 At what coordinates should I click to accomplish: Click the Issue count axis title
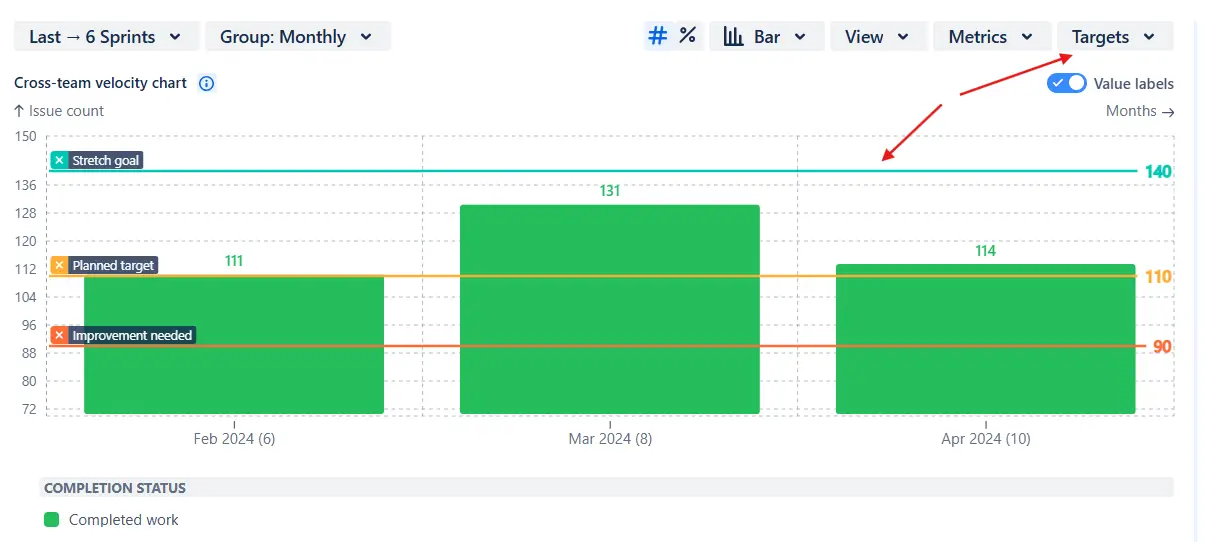pos(59,111)
